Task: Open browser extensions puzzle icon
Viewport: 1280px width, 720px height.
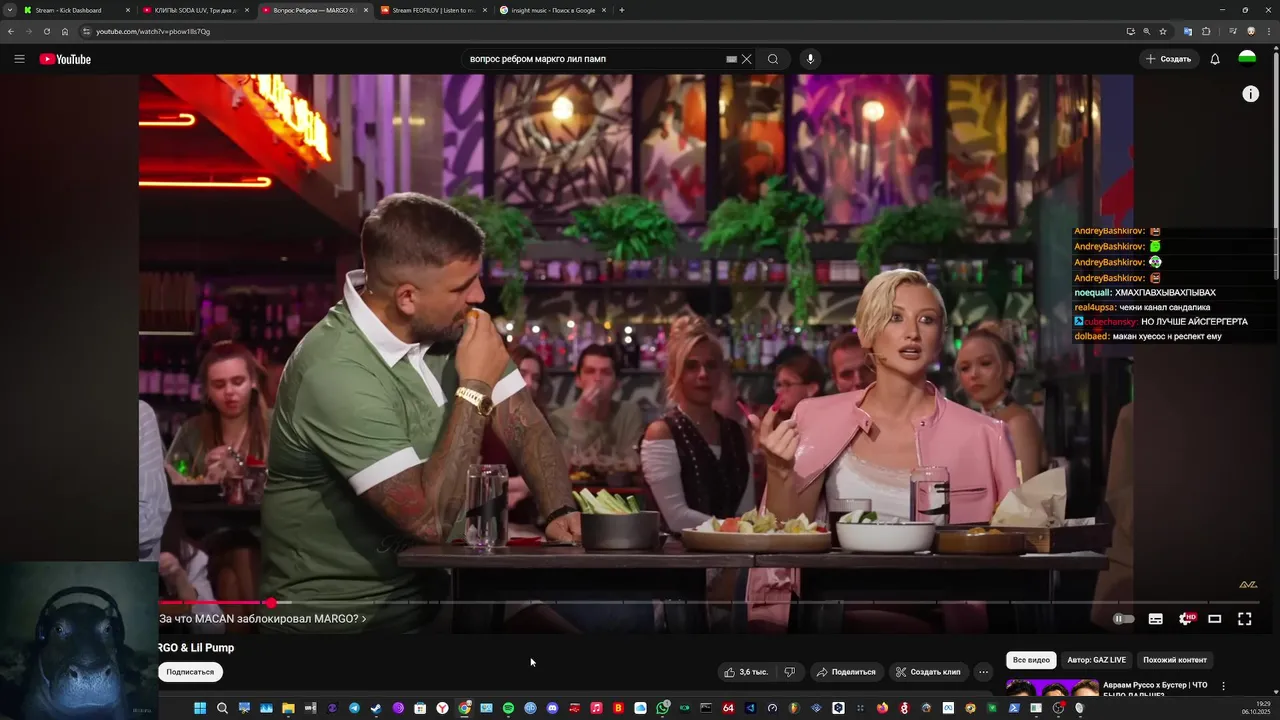Action: coord(1206,31)
